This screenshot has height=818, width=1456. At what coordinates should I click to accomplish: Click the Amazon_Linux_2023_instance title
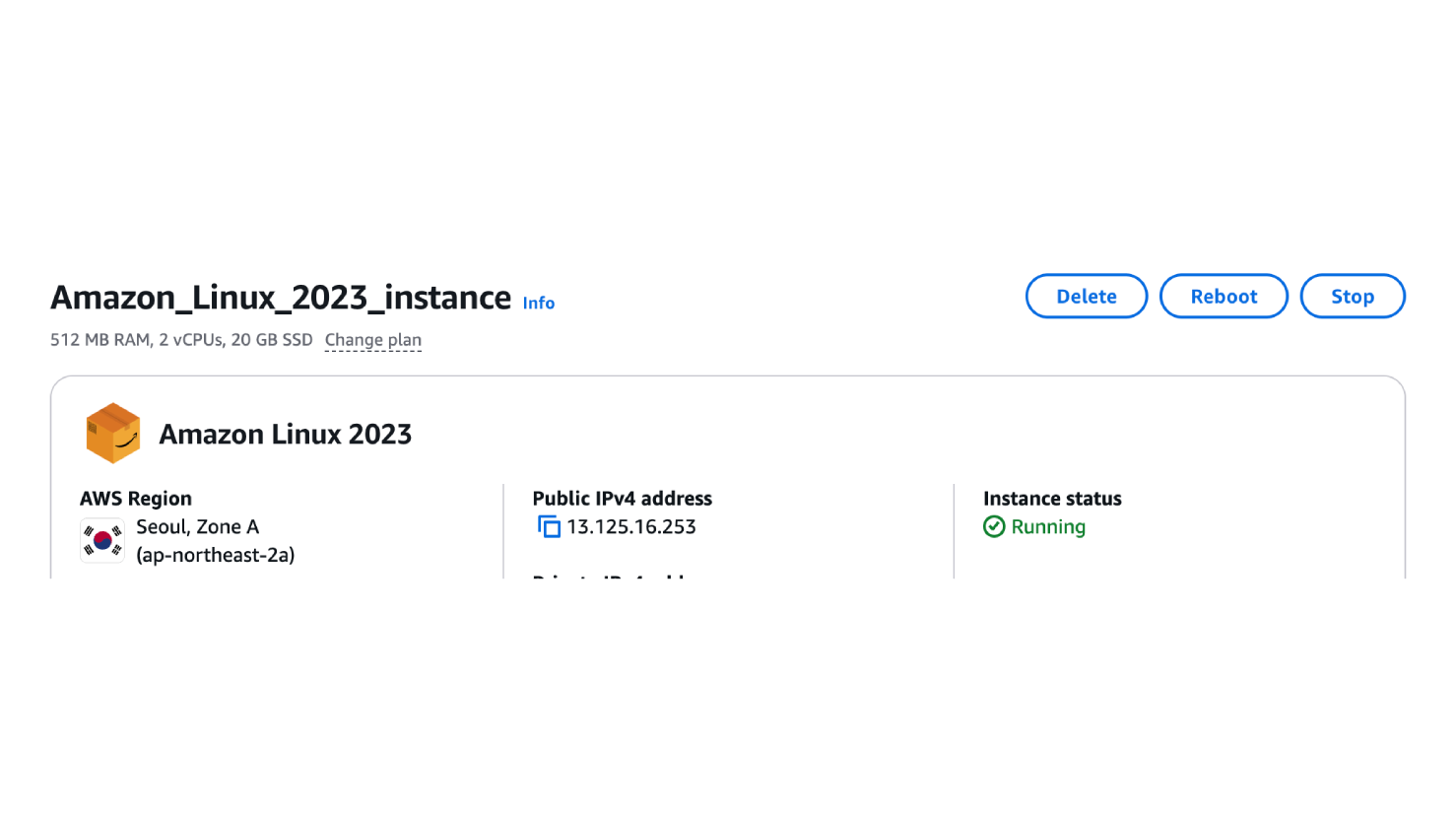click(x=281, y=298)
